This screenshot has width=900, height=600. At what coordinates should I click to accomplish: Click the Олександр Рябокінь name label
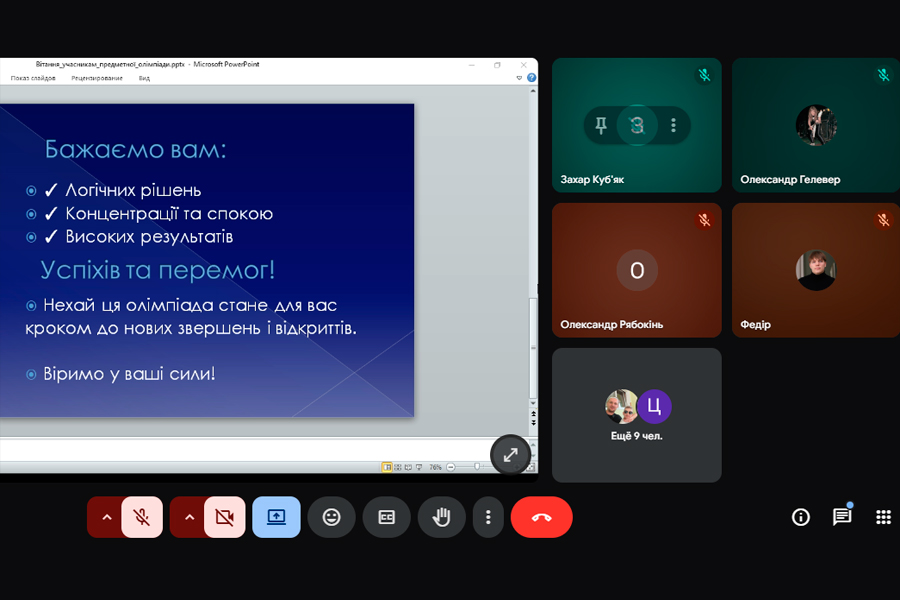pos(612,324)
